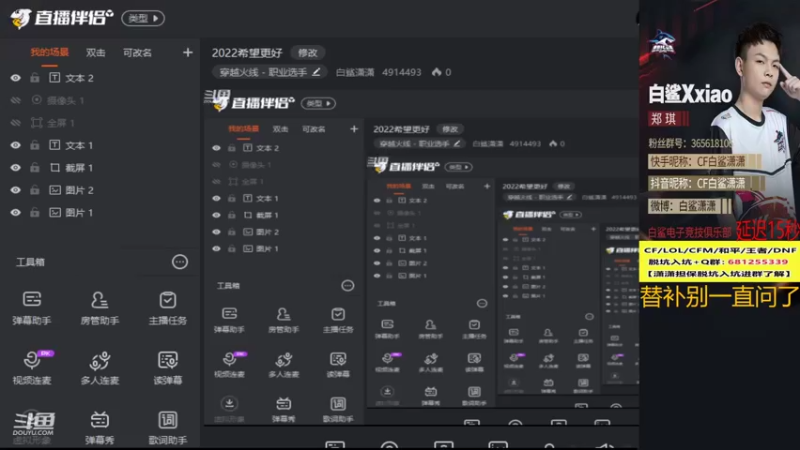800x450 pixels.
Task: Switch to the 双击 scene tab
Action: [95, 52]
